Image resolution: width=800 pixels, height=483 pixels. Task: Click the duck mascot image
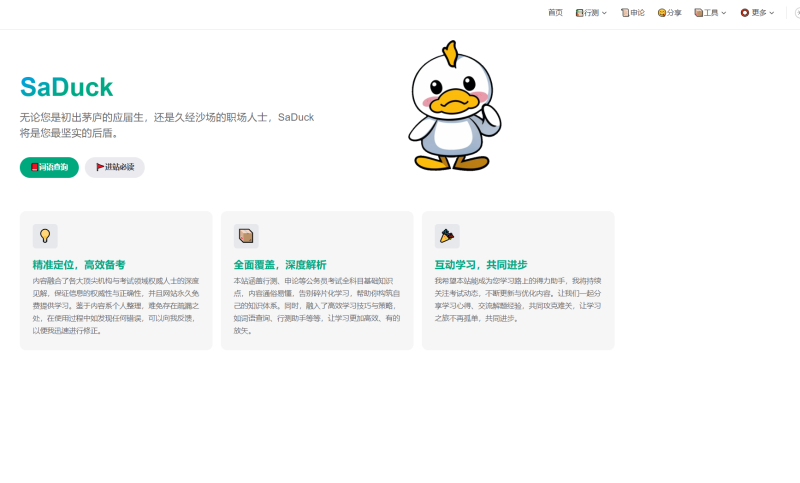pos(455,106)
